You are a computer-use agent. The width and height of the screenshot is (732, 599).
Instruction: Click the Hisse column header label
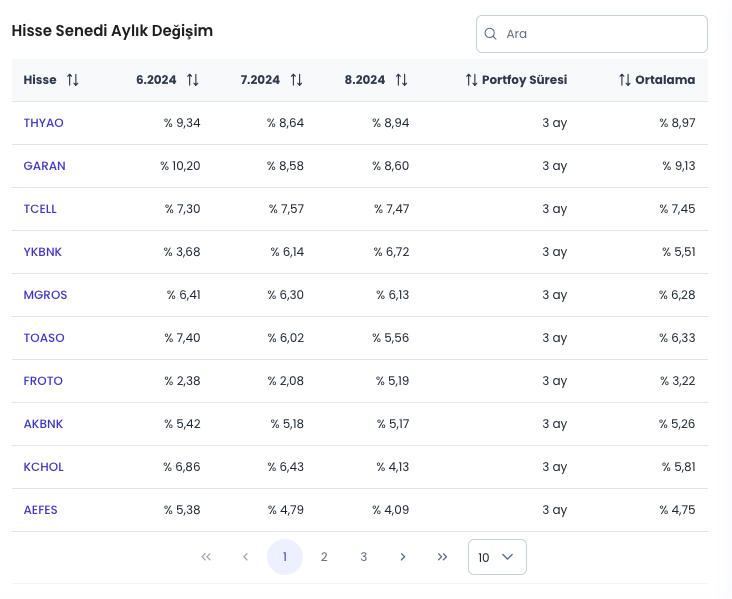(x=40, y=80)
